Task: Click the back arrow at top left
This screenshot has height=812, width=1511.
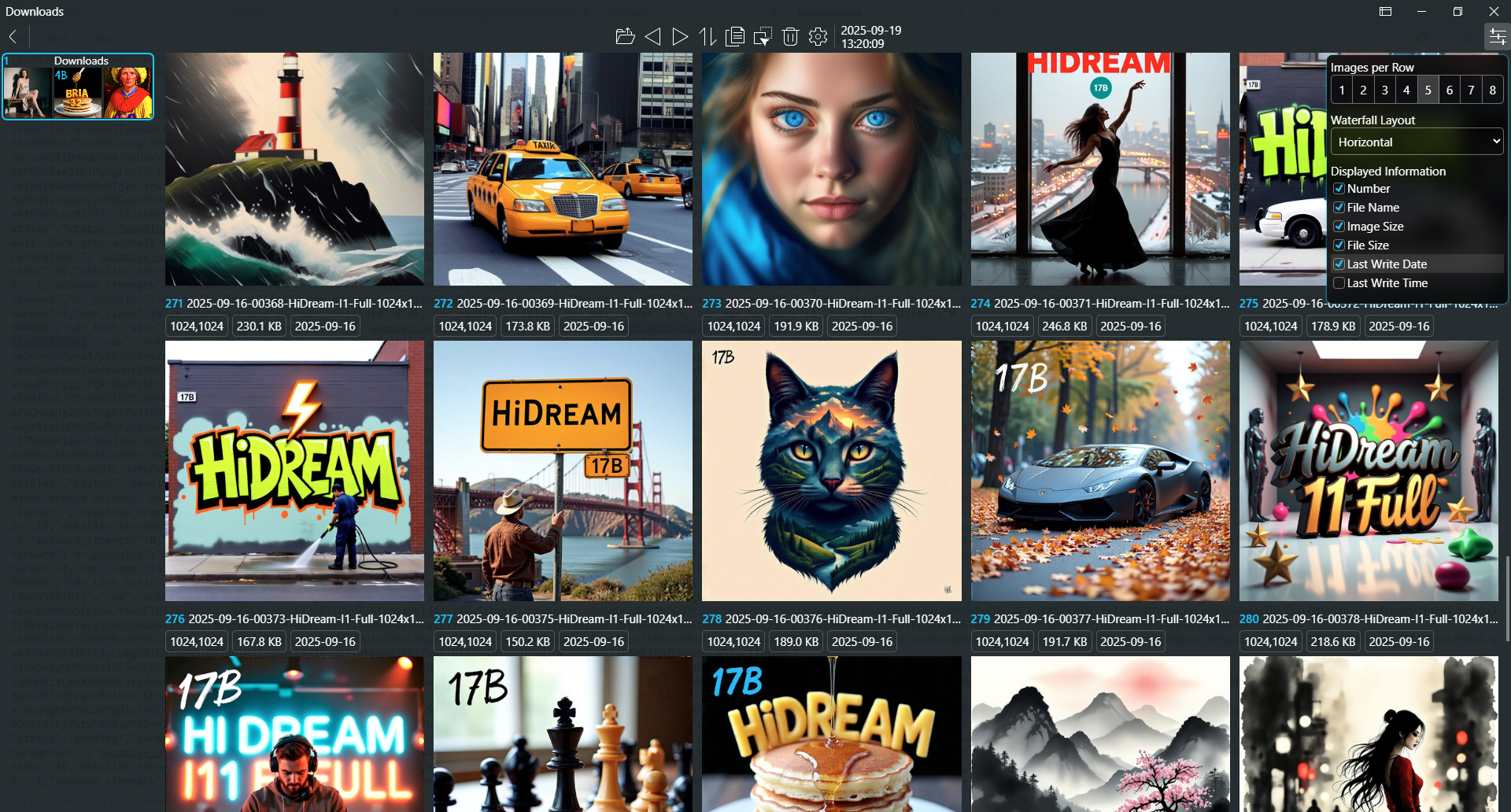Action: pyautogui.click(x=13, y=36)
